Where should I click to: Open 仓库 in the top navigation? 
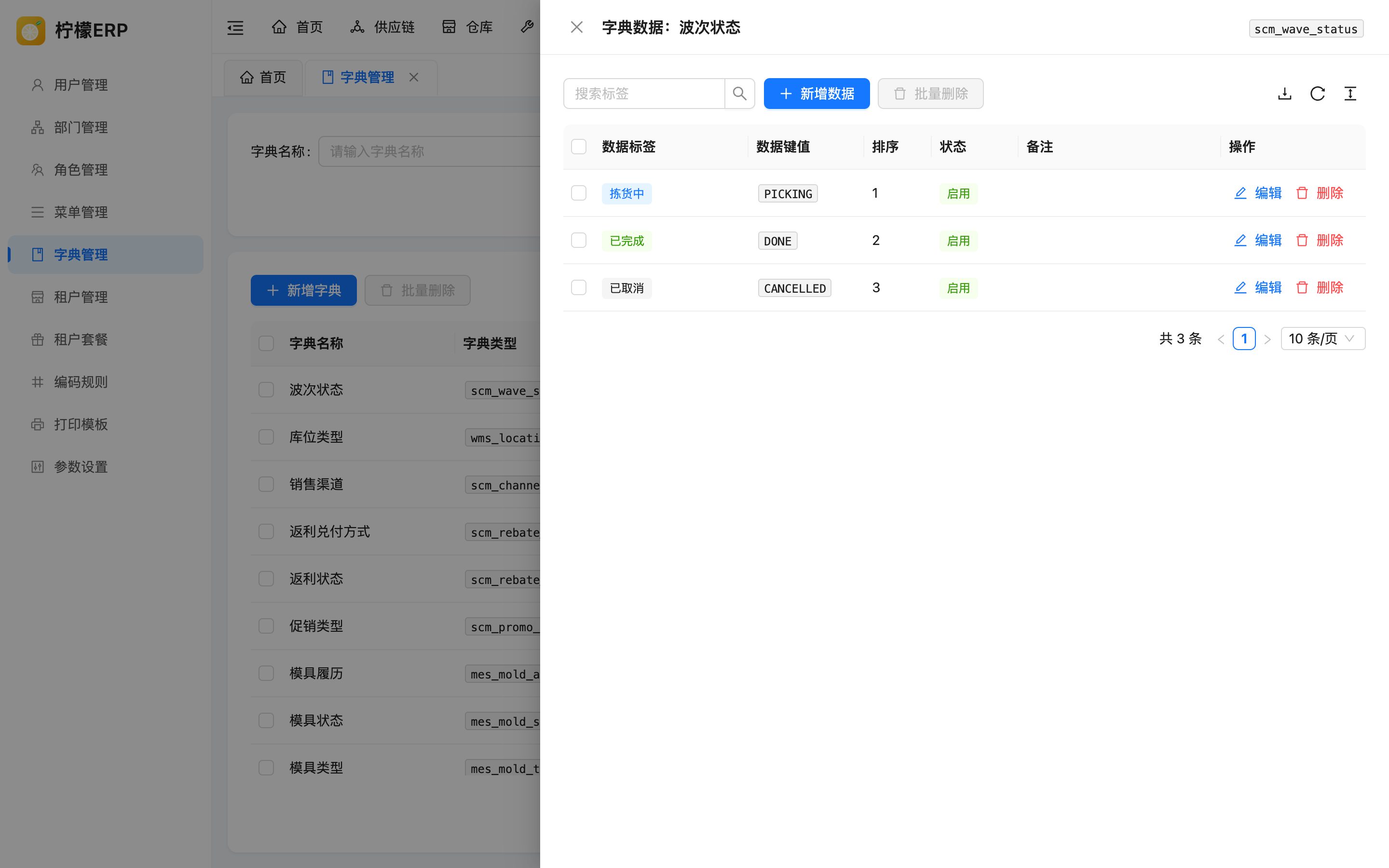click(467, 27)
